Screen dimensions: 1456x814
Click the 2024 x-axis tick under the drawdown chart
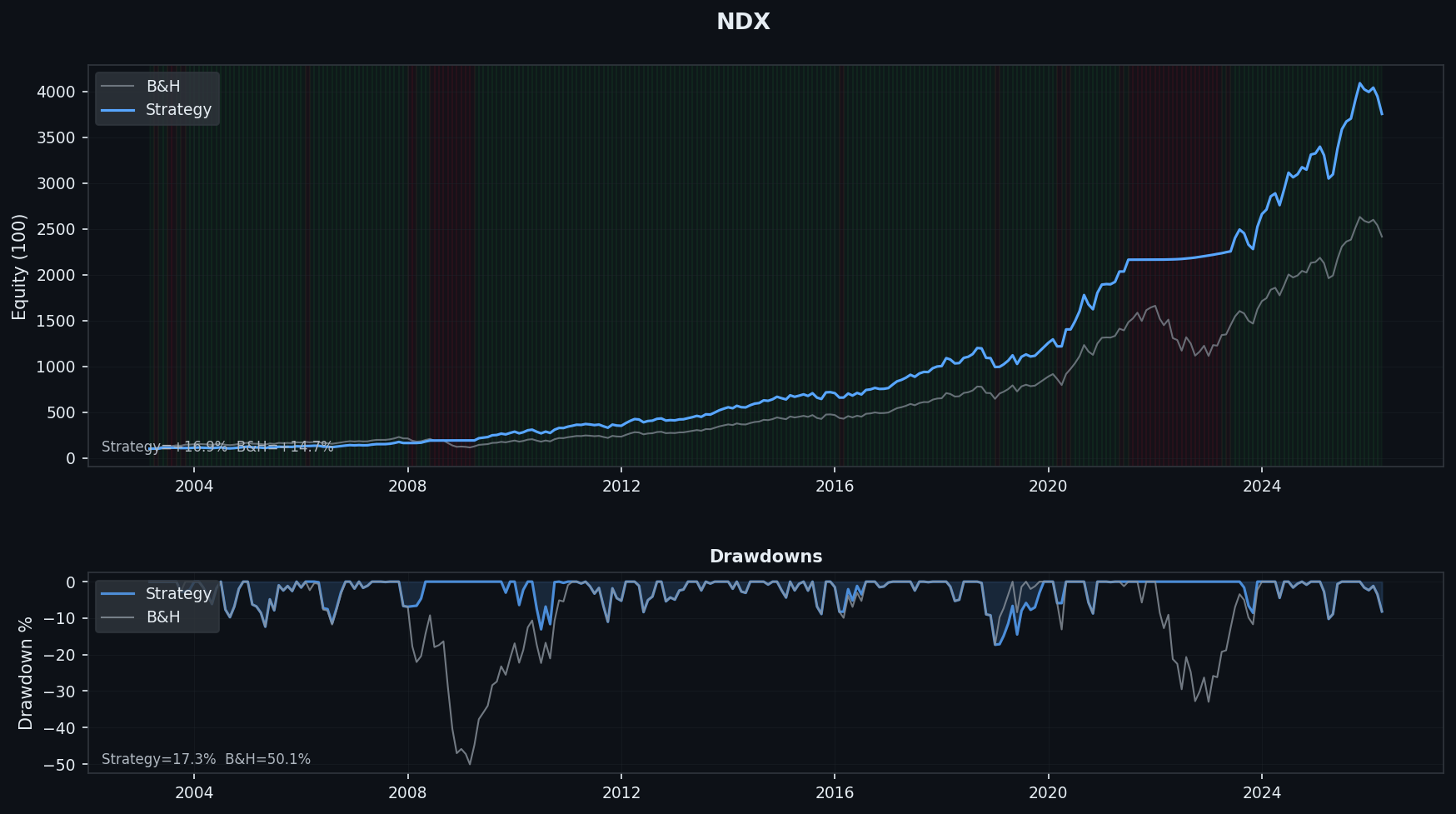[1262, 793]
